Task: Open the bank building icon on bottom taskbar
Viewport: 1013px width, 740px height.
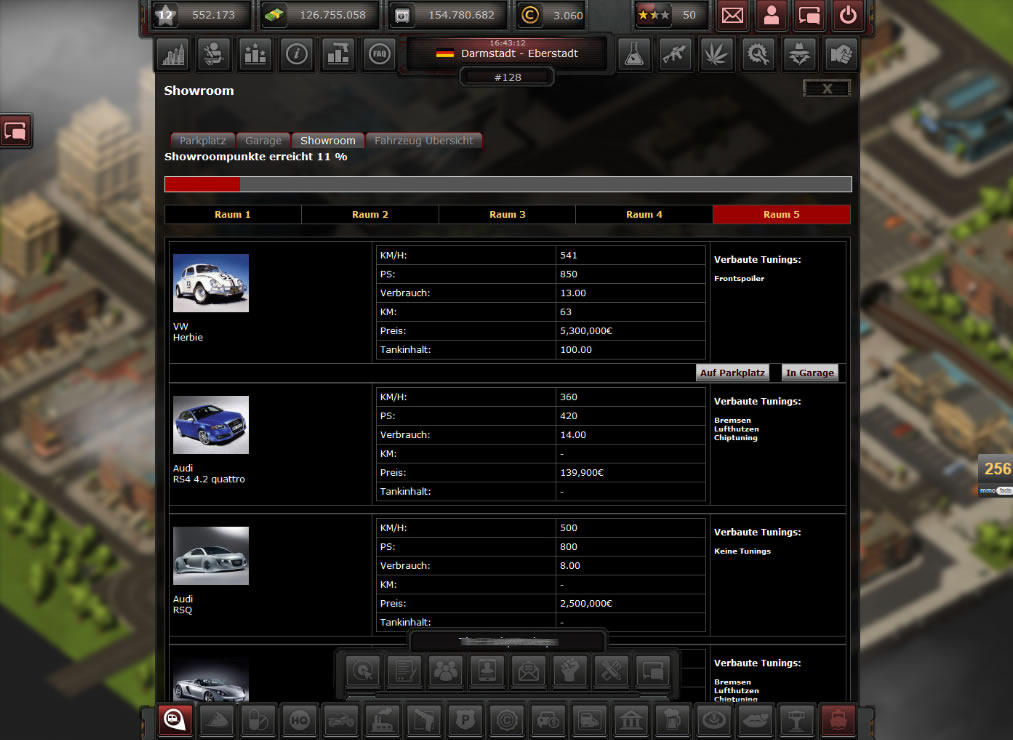Action: 631,720
